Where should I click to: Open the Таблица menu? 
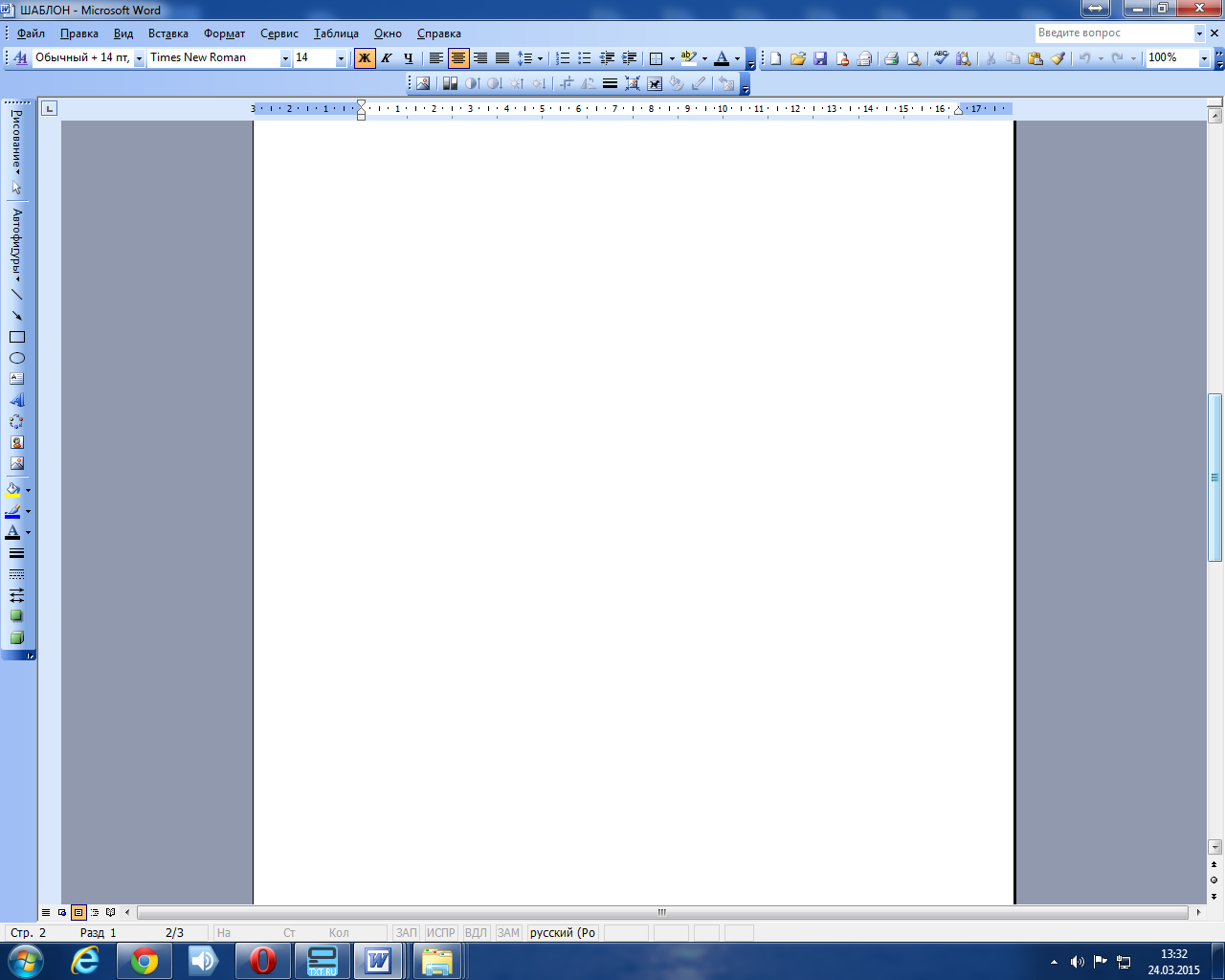click(x=336, y=33)
